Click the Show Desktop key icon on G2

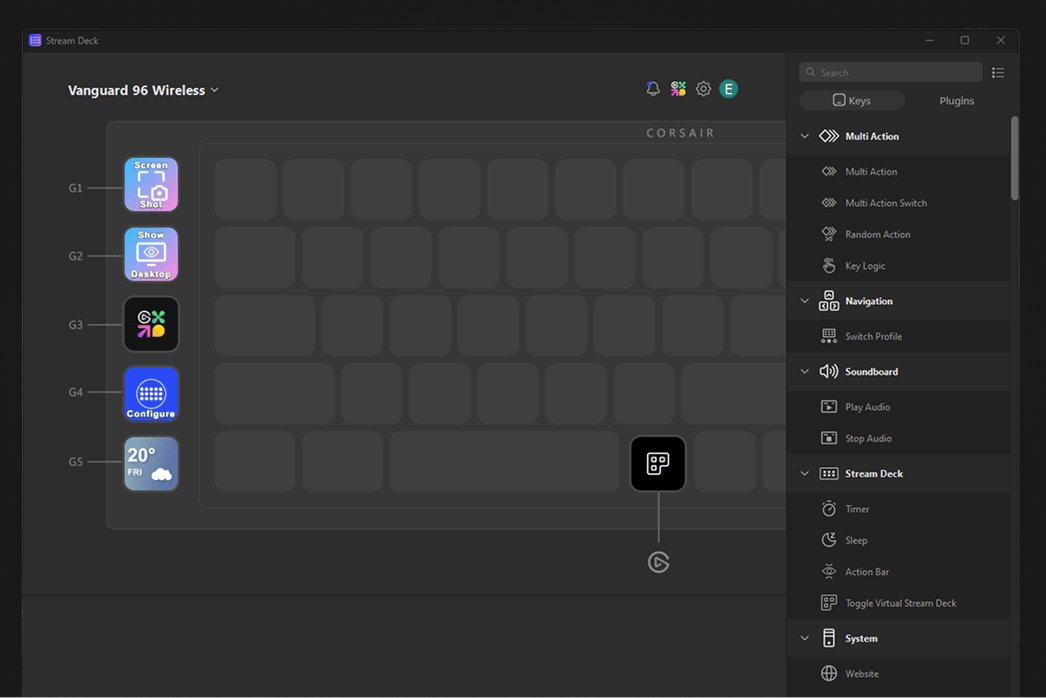click(x=151, y=254)
